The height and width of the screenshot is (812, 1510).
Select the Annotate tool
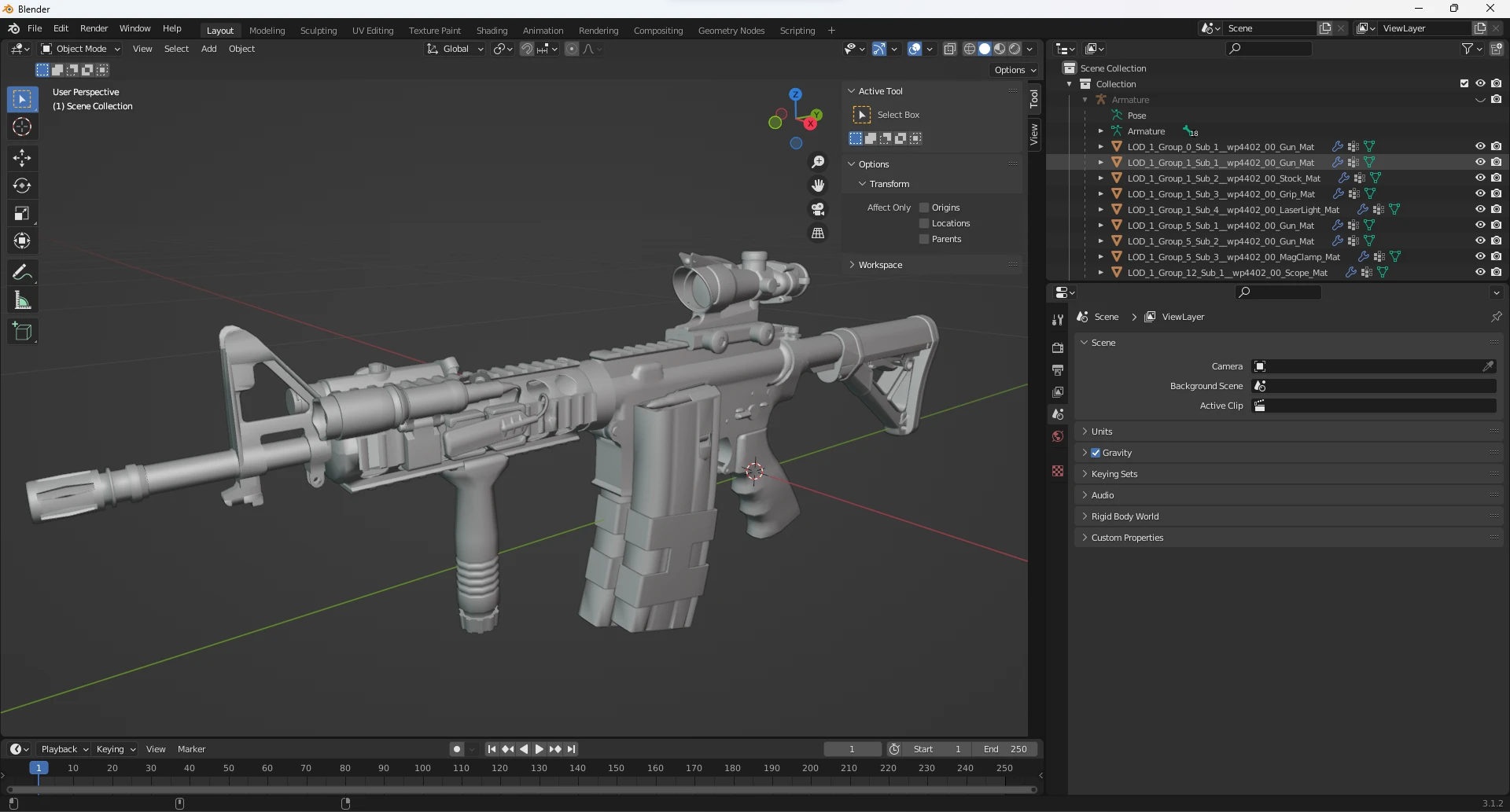(22, 273)
